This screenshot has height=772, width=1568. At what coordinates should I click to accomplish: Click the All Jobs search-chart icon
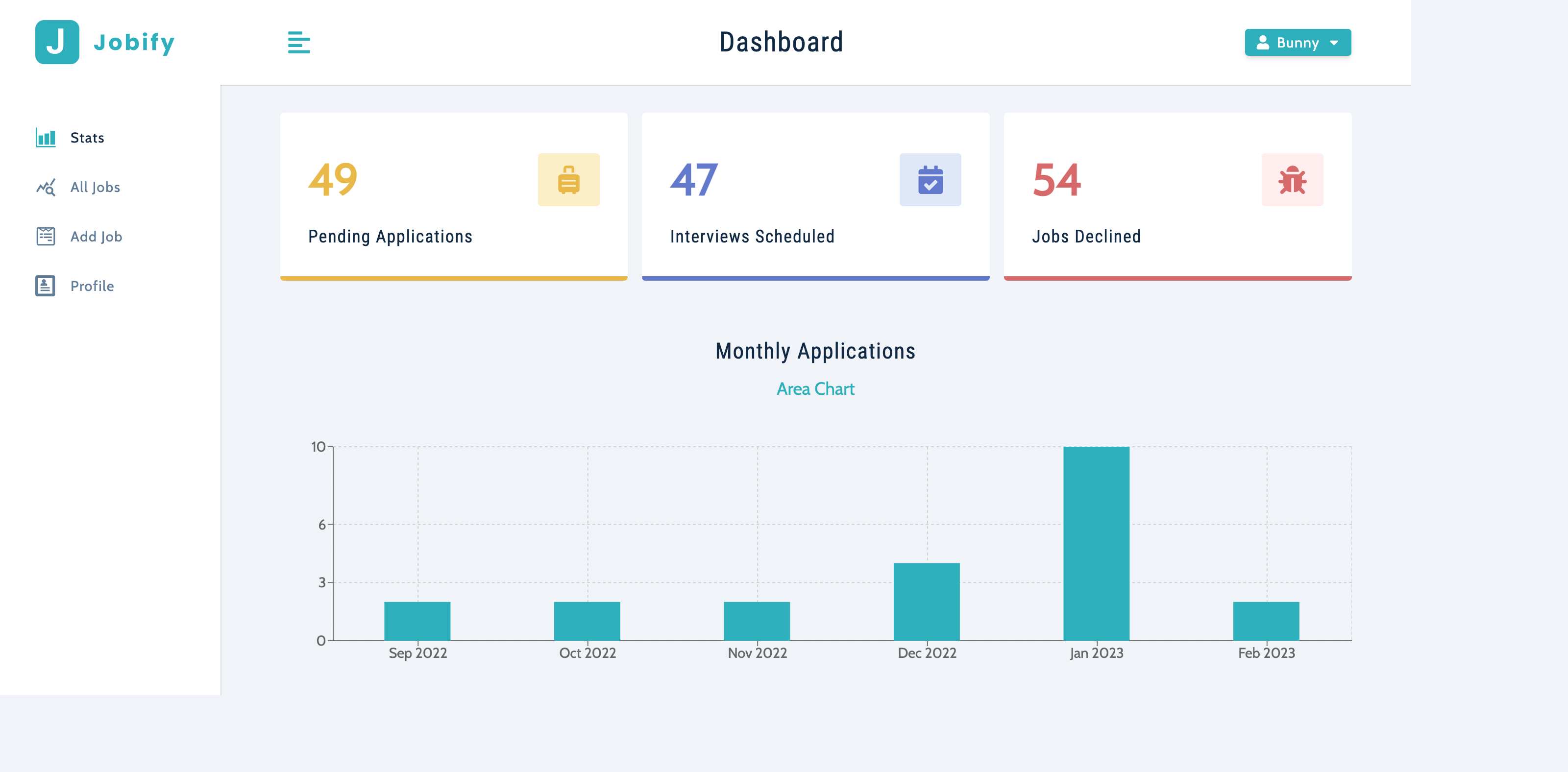(46, 188)
